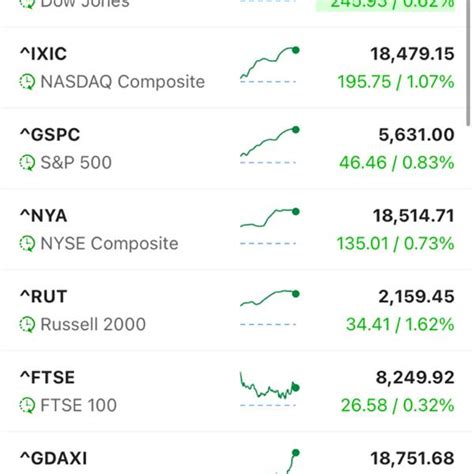Viewport: 474px width, 474px height.
Task: Click the clock icon beside S&P 500
Action: [x=27, y=163]
